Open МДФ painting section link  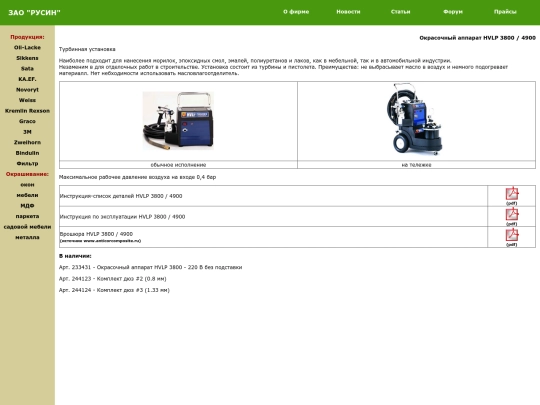coord(27,206)
